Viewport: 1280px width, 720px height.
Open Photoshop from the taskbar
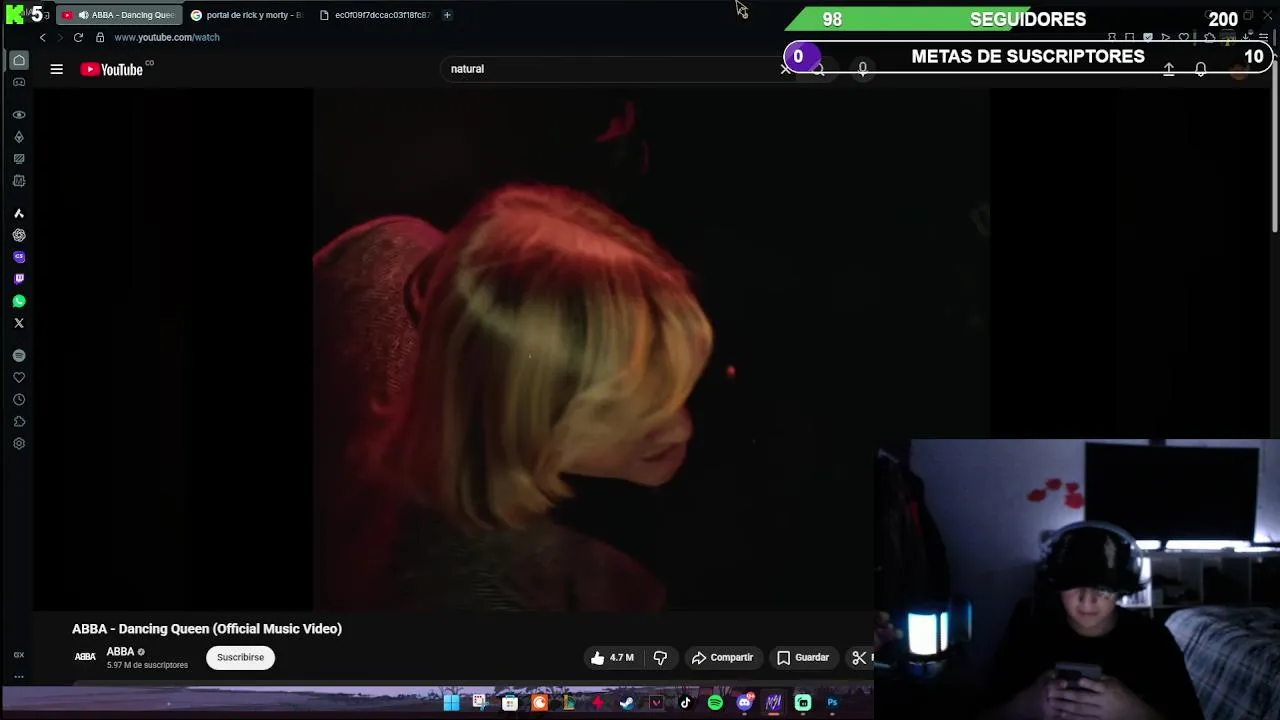[832, 703]
